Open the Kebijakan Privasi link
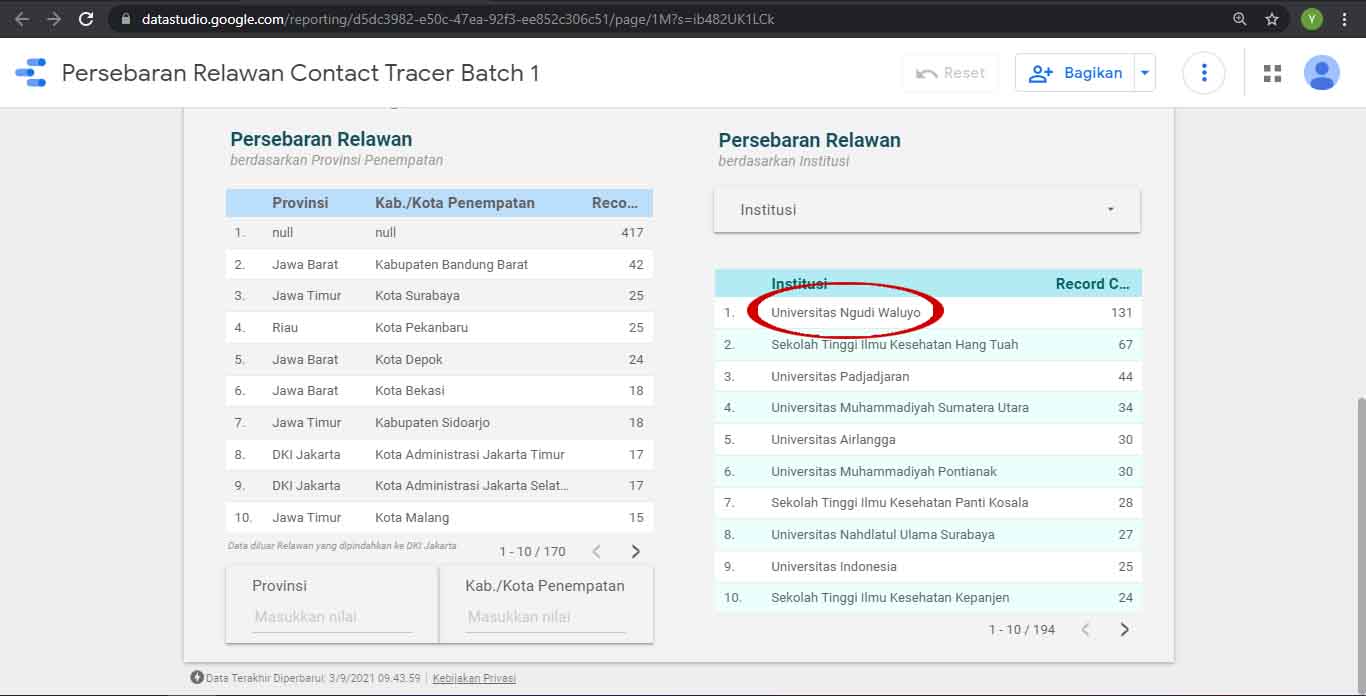The height and width of the screenshot is (696, 1366). click(474, 678)
